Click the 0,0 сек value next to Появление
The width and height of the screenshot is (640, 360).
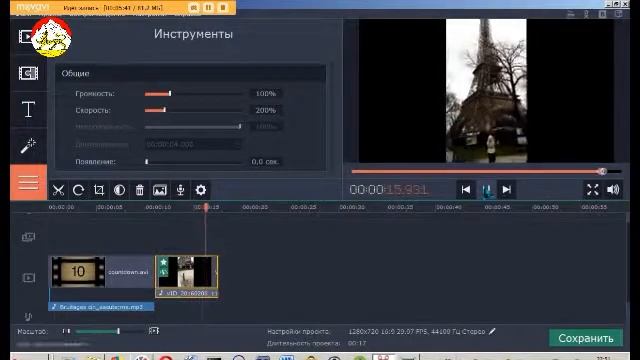(x=265, y=162)
